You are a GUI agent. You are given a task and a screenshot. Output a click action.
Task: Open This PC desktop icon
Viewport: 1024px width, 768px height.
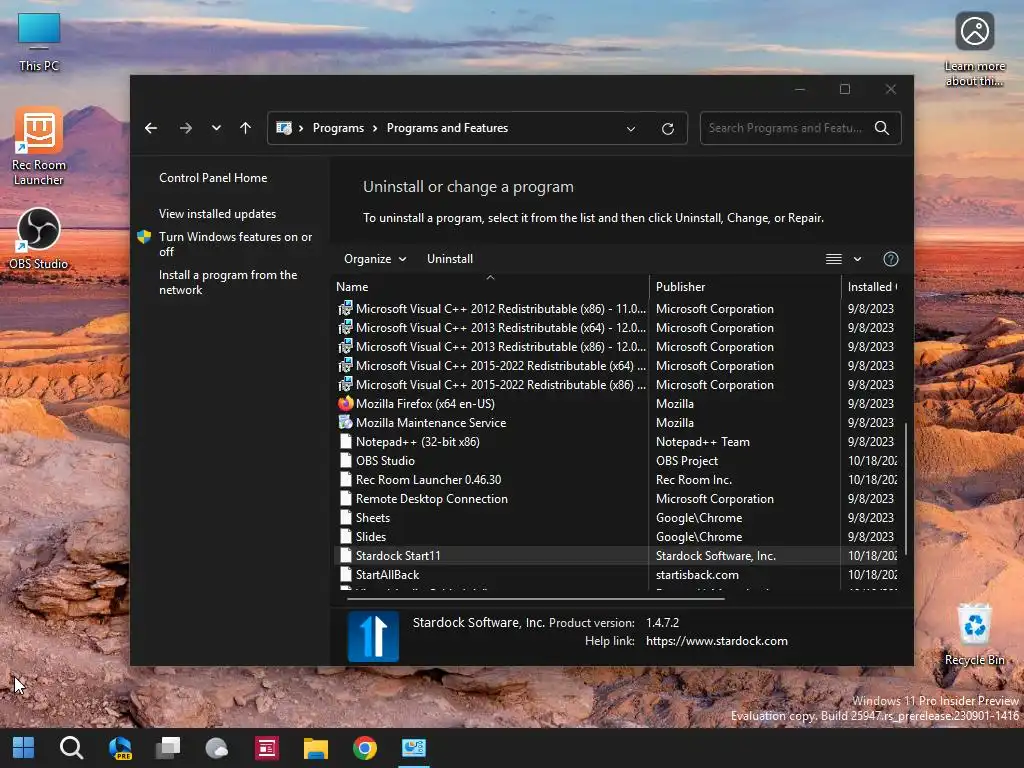click(39, 42)
